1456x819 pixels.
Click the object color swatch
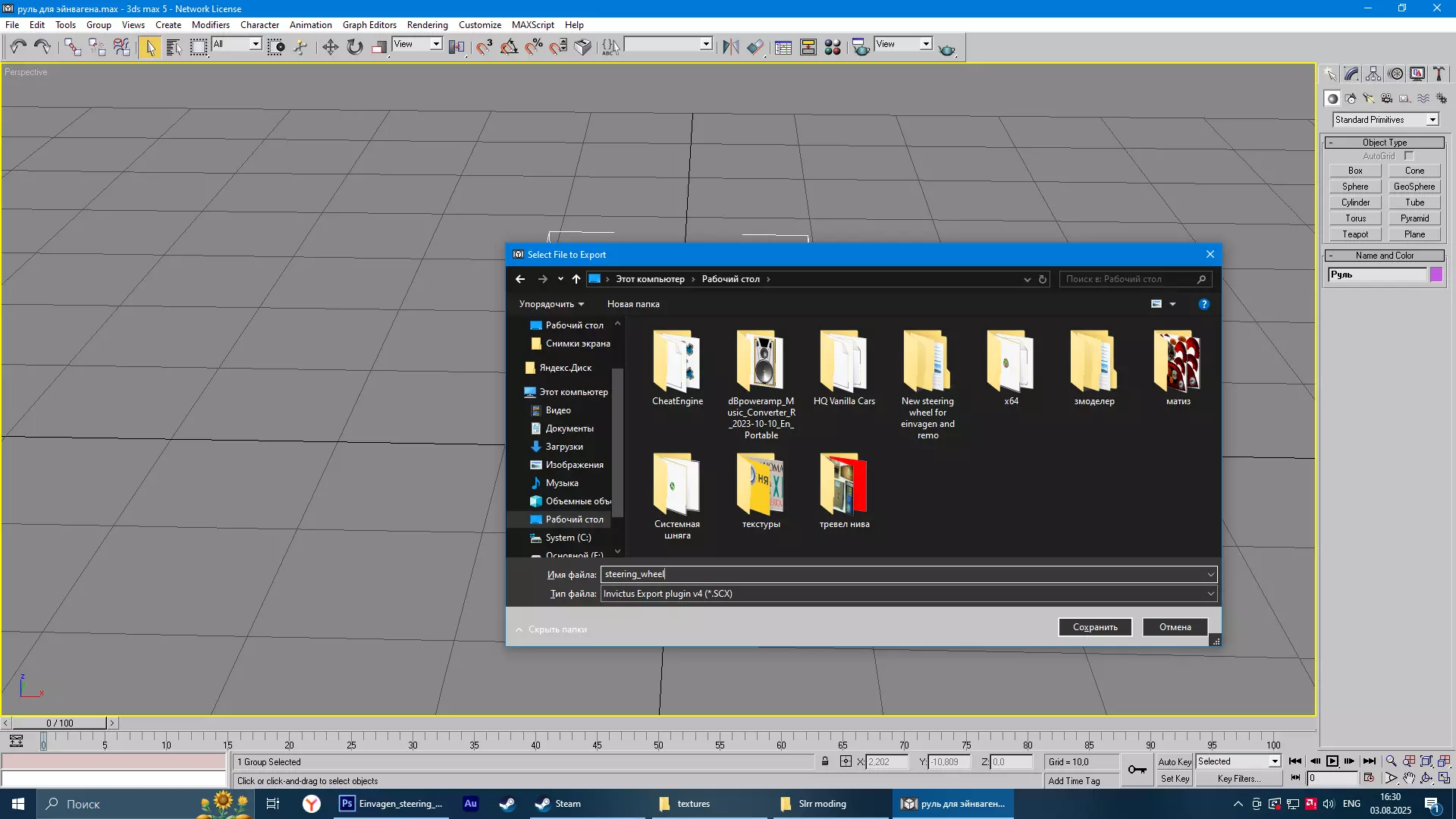pyautogui.click(x=1436, y=275)
